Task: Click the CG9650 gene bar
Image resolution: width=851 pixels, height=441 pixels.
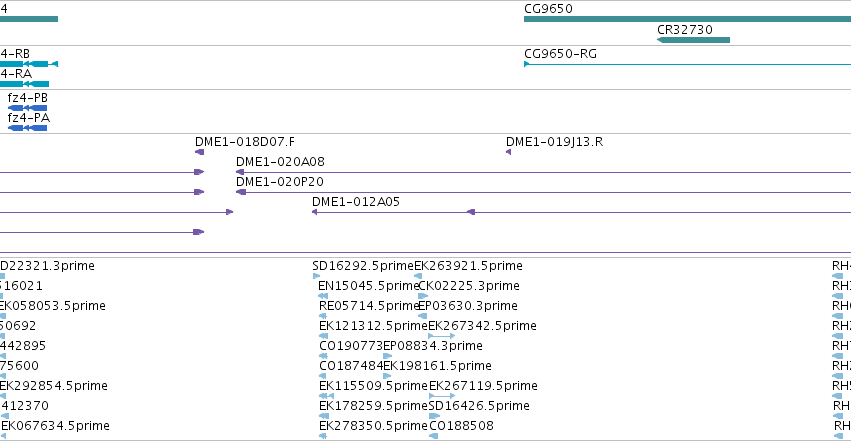Action: coord(687,19)
